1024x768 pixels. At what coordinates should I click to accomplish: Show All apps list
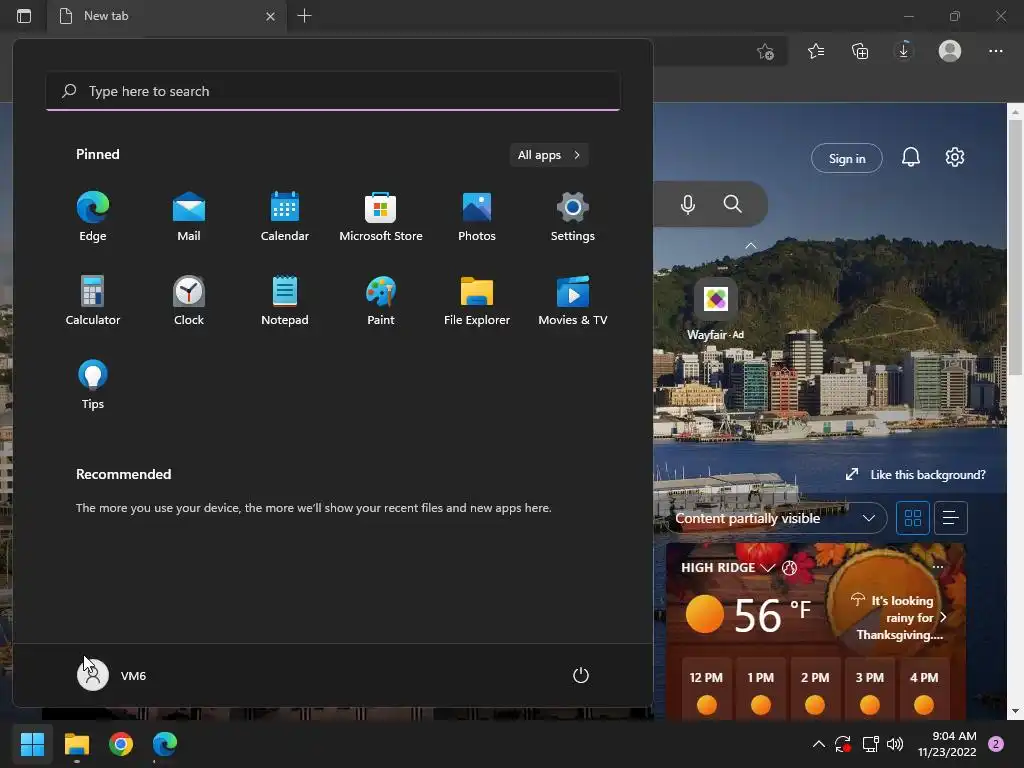click(549, 155)
